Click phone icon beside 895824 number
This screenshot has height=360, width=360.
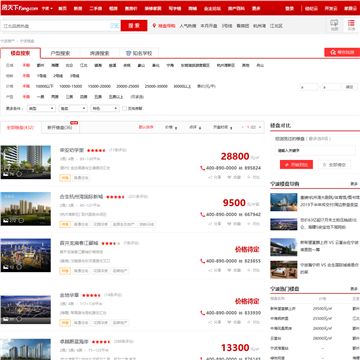pos(202,168)
